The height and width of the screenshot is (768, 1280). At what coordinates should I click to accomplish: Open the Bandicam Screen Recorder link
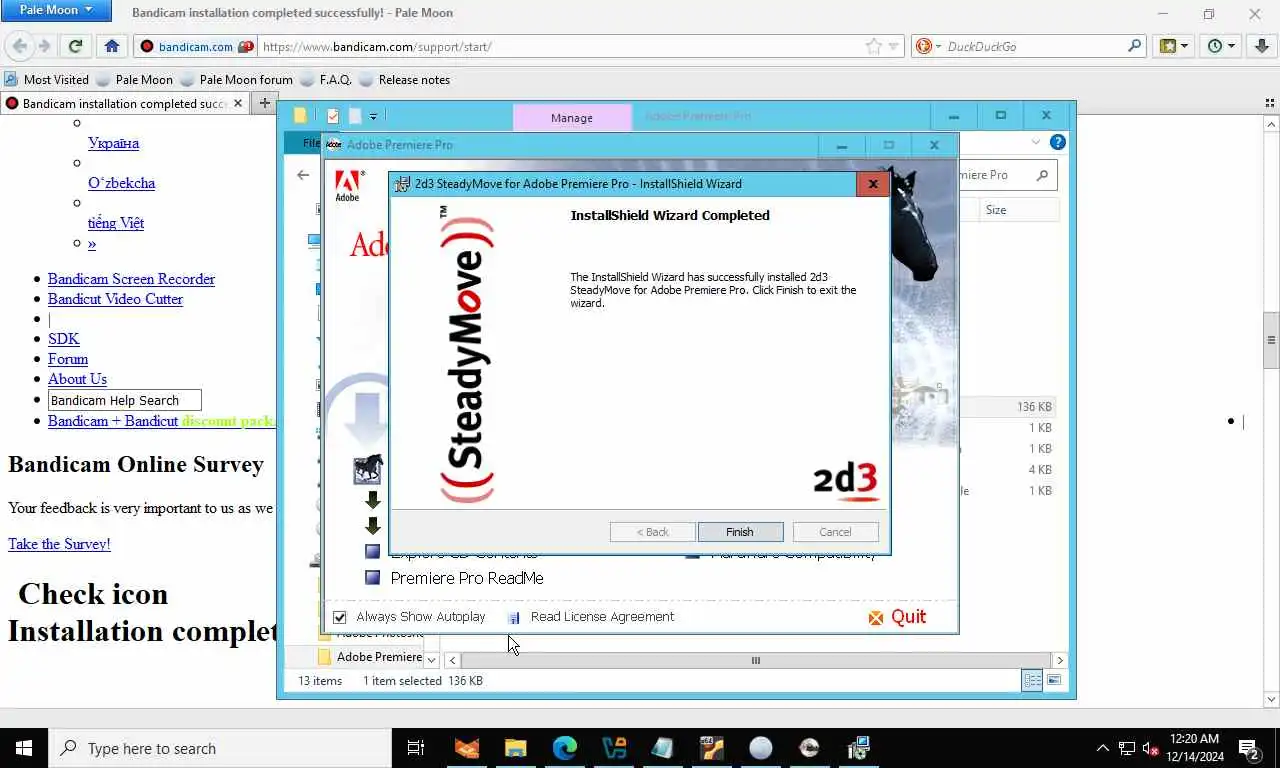131,279
